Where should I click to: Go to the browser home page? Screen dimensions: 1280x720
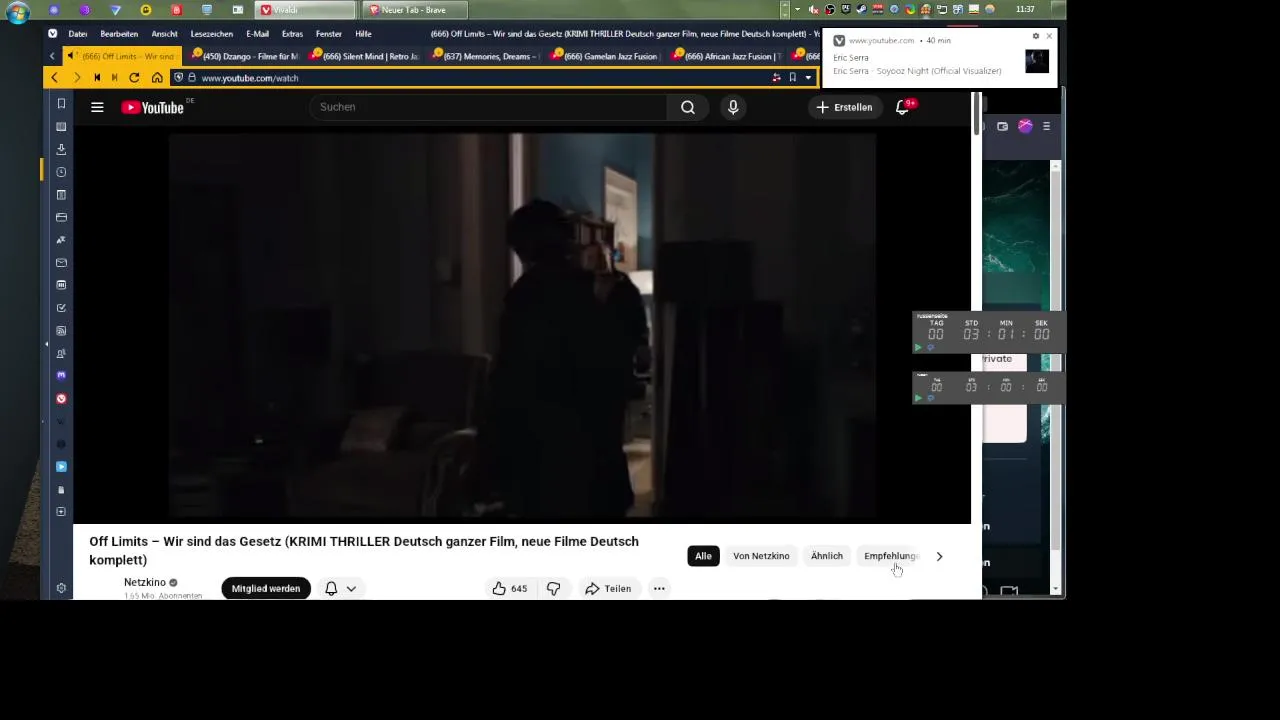click(x=157, y=78)
